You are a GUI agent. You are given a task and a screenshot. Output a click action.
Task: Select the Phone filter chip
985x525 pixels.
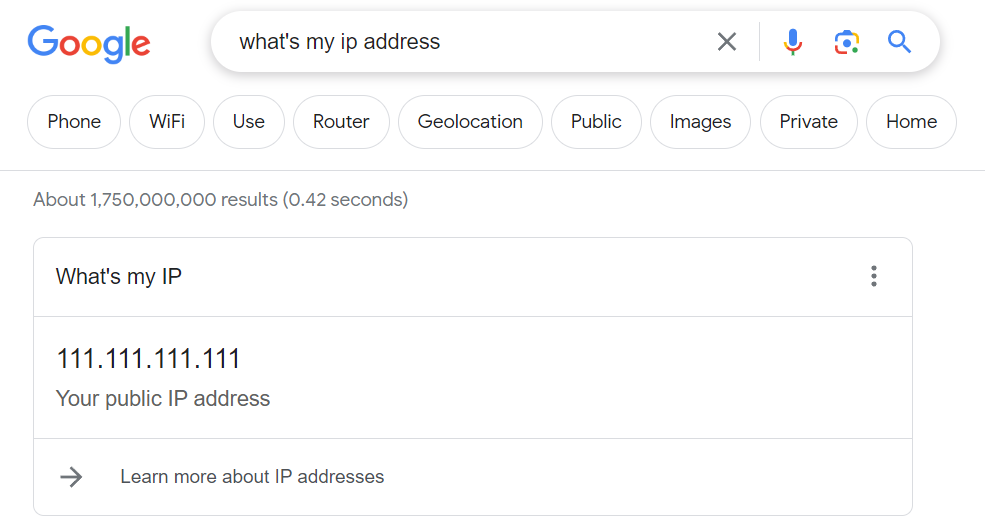[74, 122]
